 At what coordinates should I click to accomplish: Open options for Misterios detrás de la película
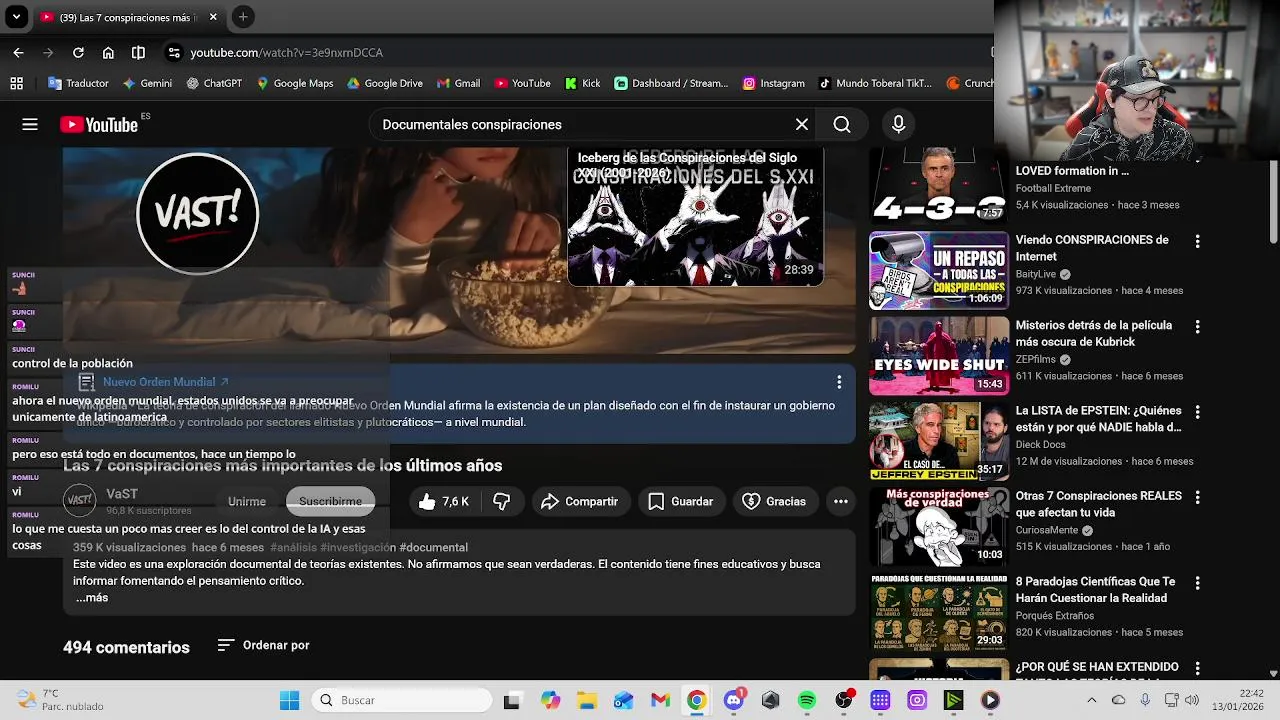tap(1197, 327)
